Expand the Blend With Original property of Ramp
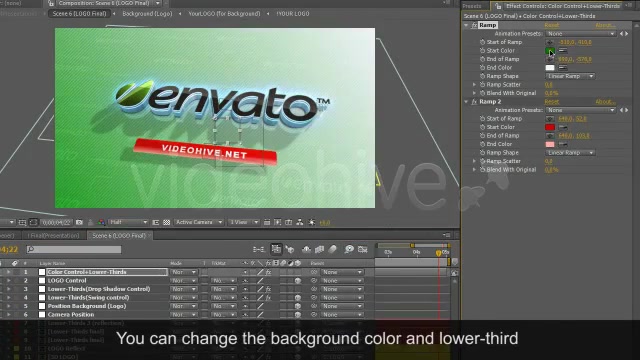This screenshot has height=360, width=640. [x=474, y=93]
